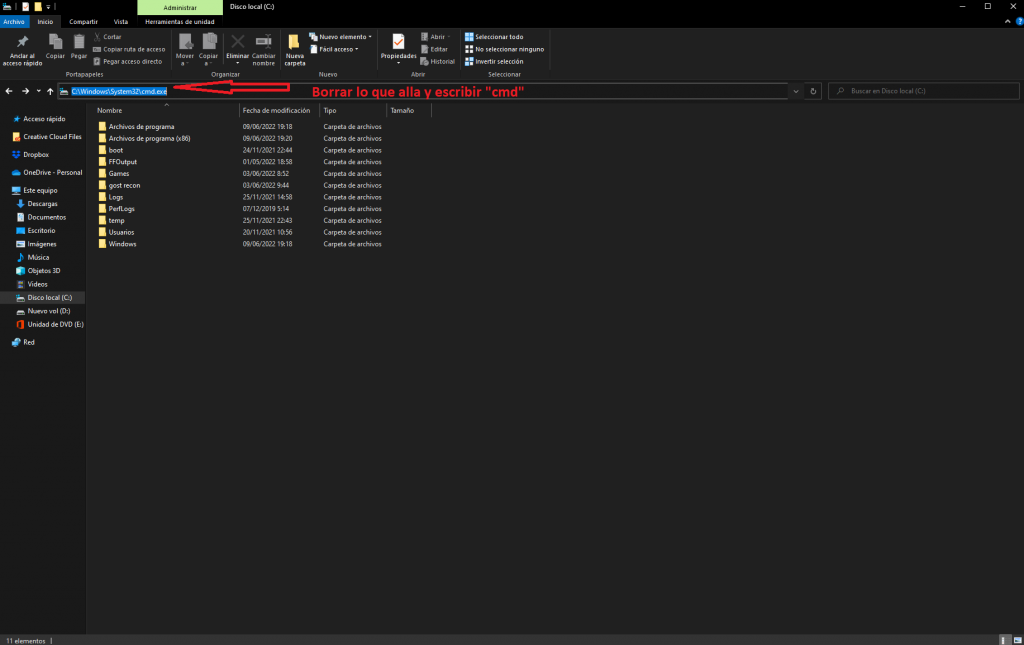This screenshot has height=645, width=1024.
Task: Select Descargas in the navigation pane
Action: [x=42, y=204]
